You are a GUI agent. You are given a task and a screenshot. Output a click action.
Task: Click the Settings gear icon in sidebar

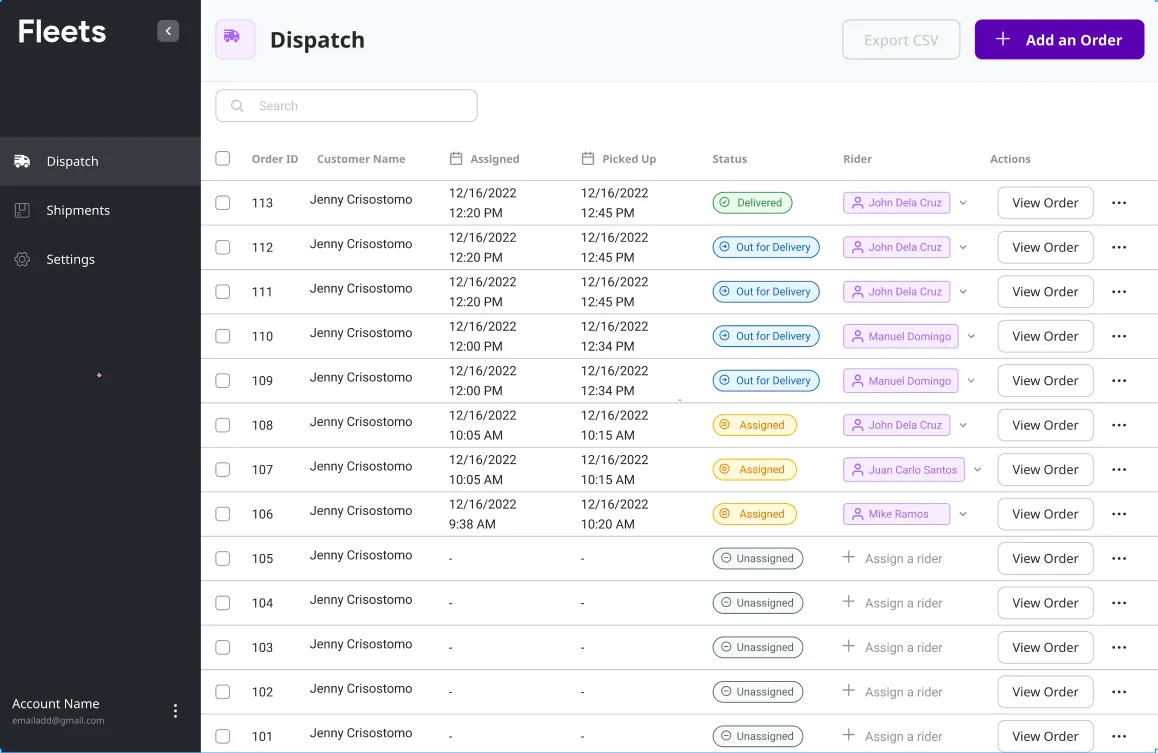22,259
